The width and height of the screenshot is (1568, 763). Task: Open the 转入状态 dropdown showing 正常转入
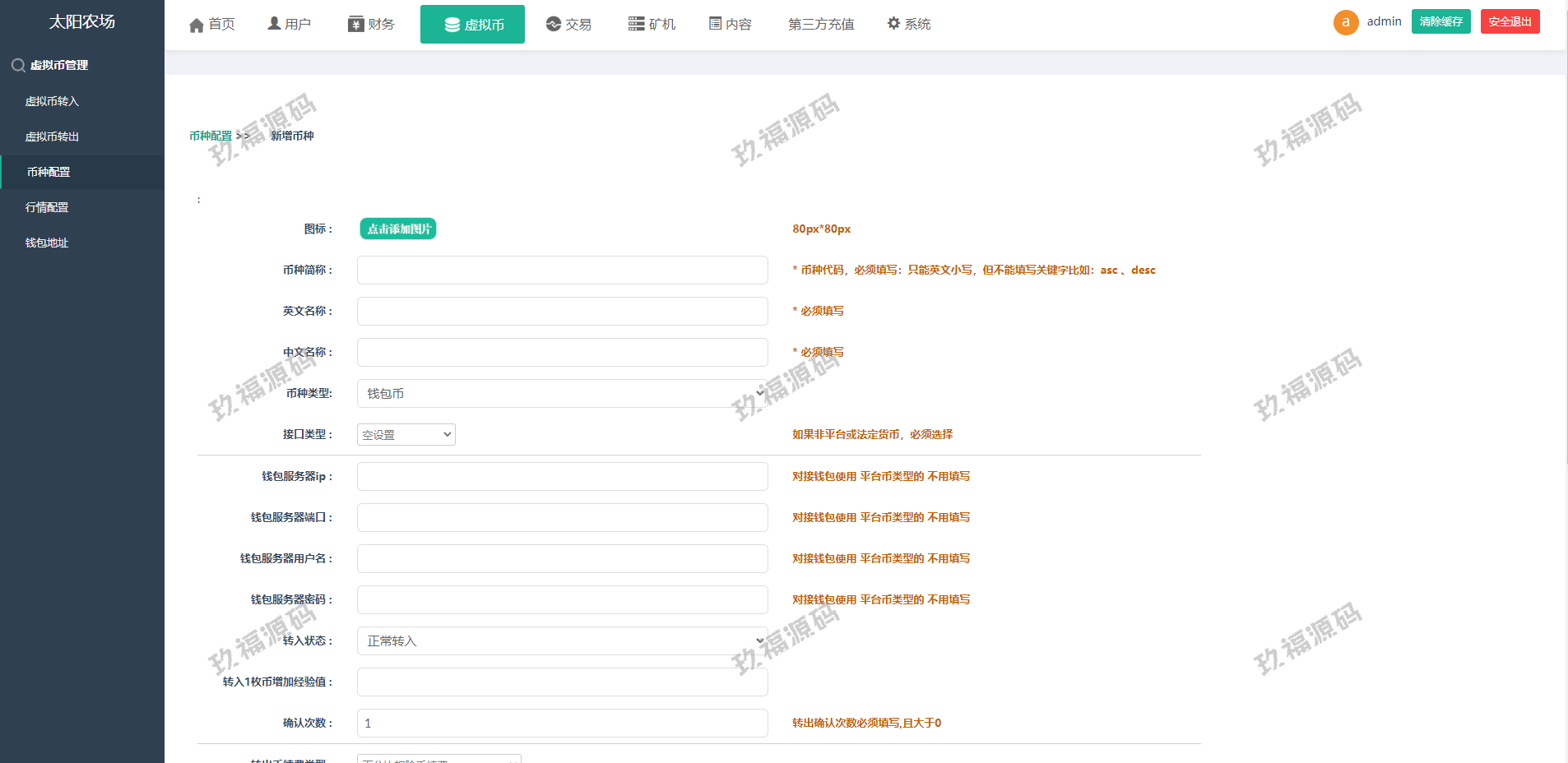coord(562,641)
